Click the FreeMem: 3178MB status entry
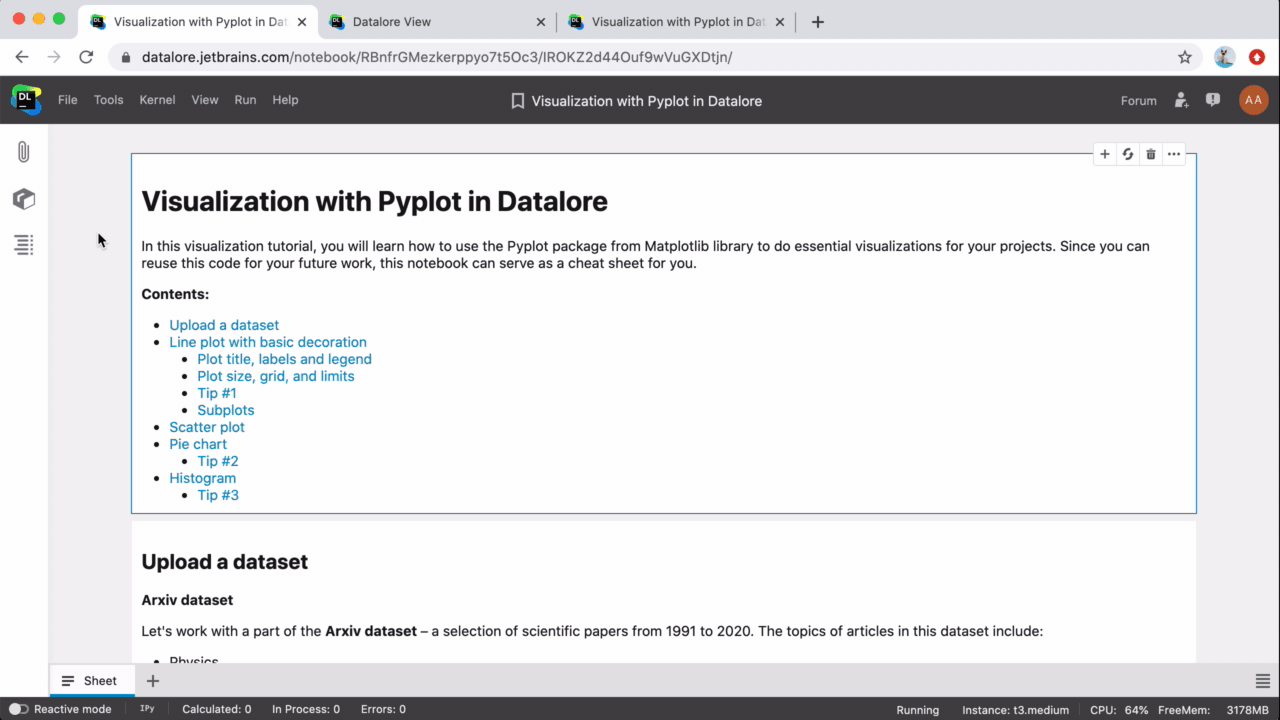Screen dimensions: 1280x720 [1214, 710]
